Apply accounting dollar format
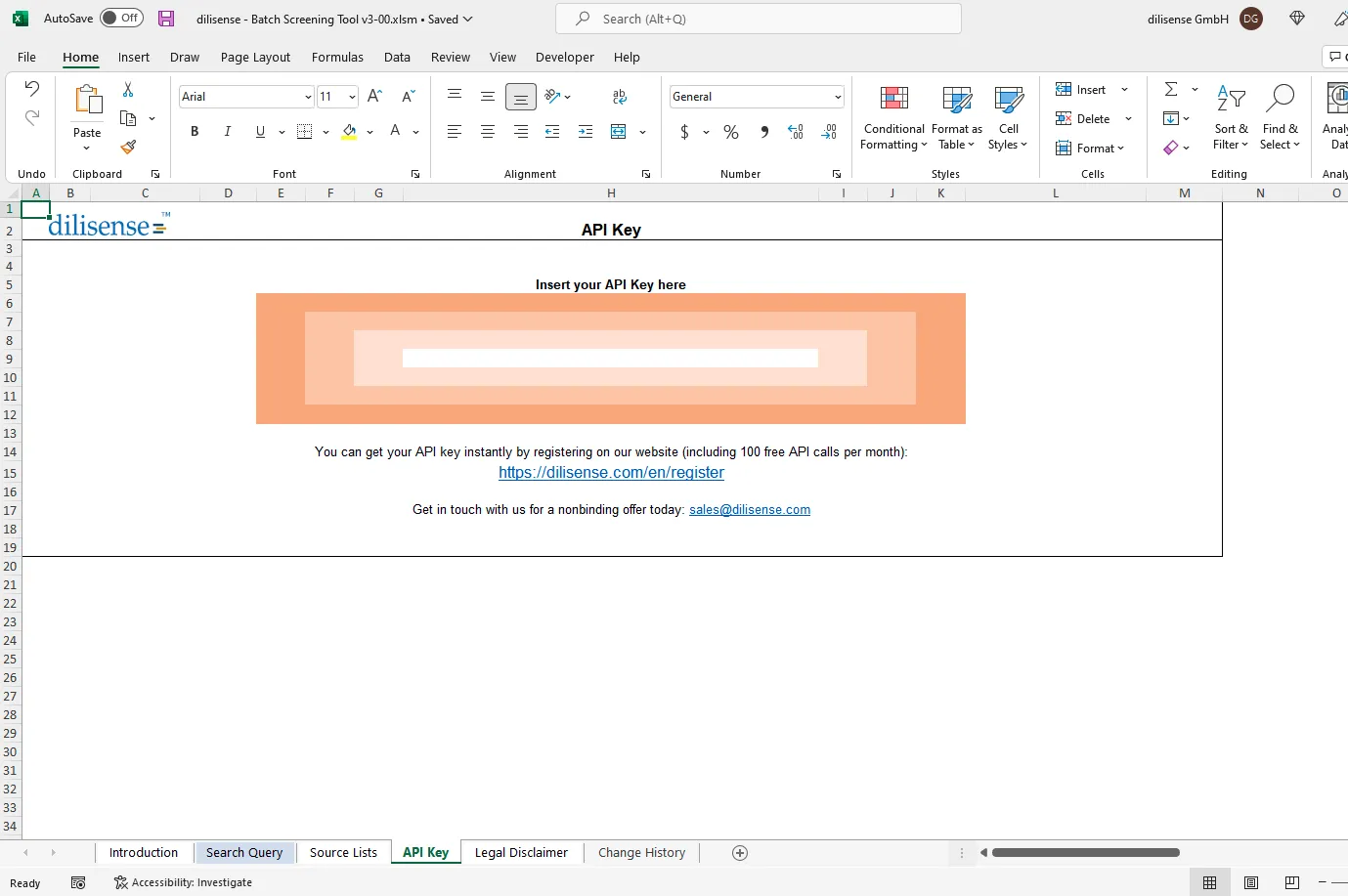Screen dimensions: 1348x896 [x=684, y=131]
